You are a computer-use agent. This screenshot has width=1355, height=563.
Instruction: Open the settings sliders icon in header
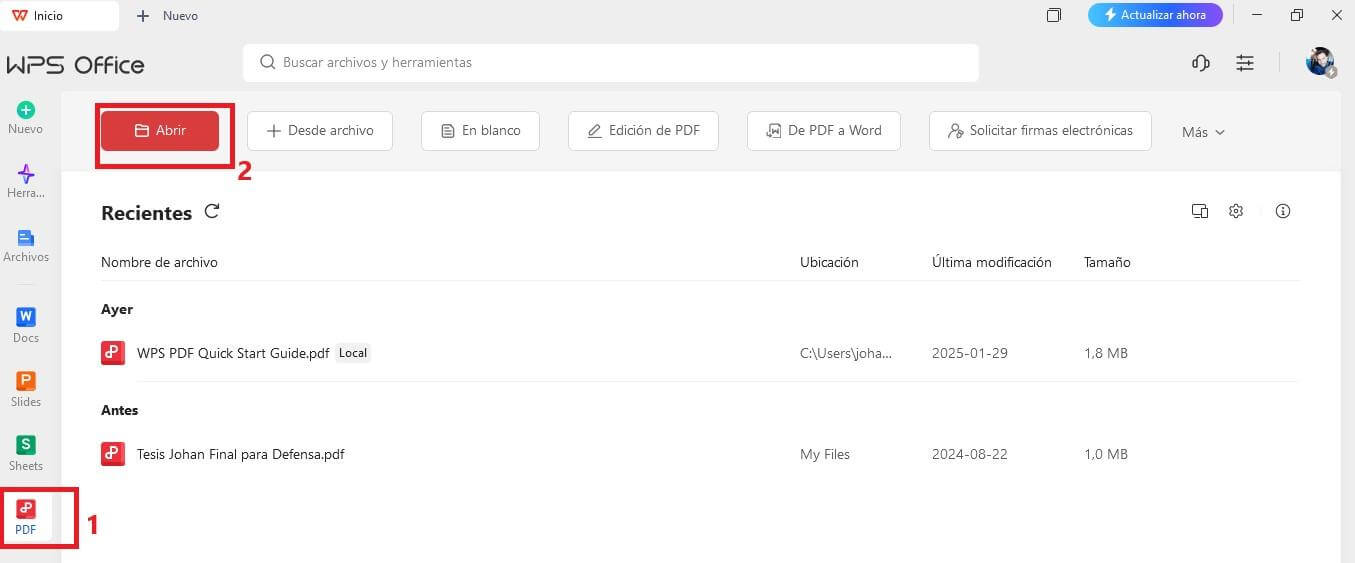pyautogui.click(x=1245, y=63)
